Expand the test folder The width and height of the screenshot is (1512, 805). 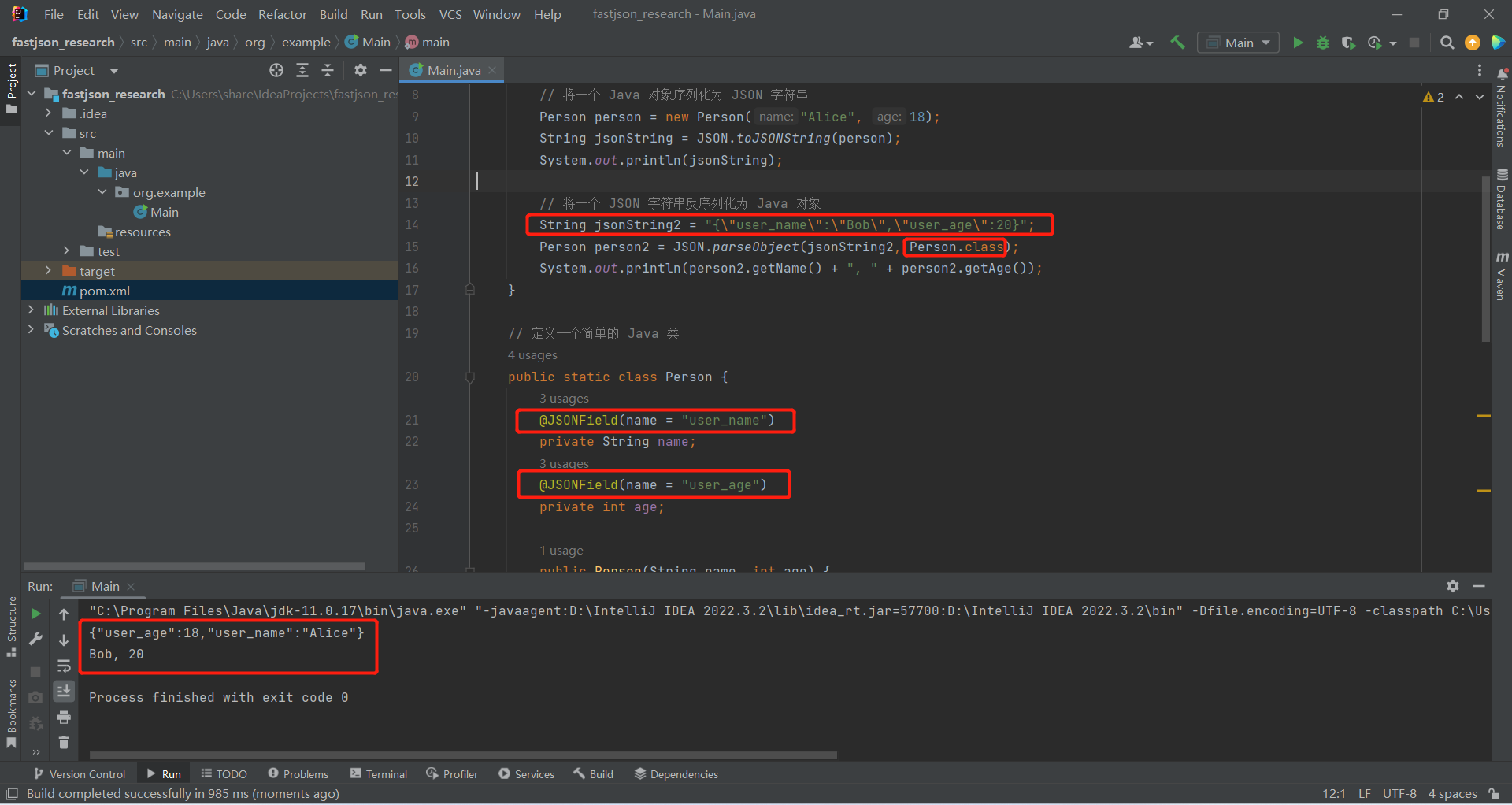click(x=67, y=251)
